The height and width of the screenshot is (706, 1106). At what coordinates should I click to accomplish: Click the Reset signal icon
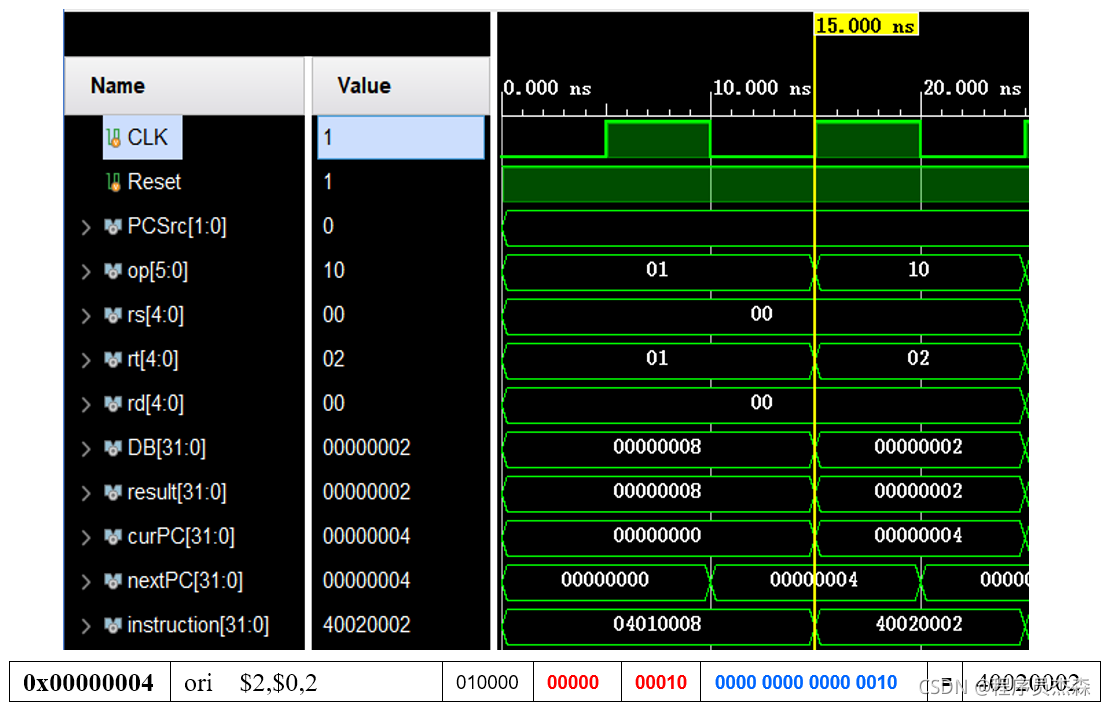[x=114, y=182]
